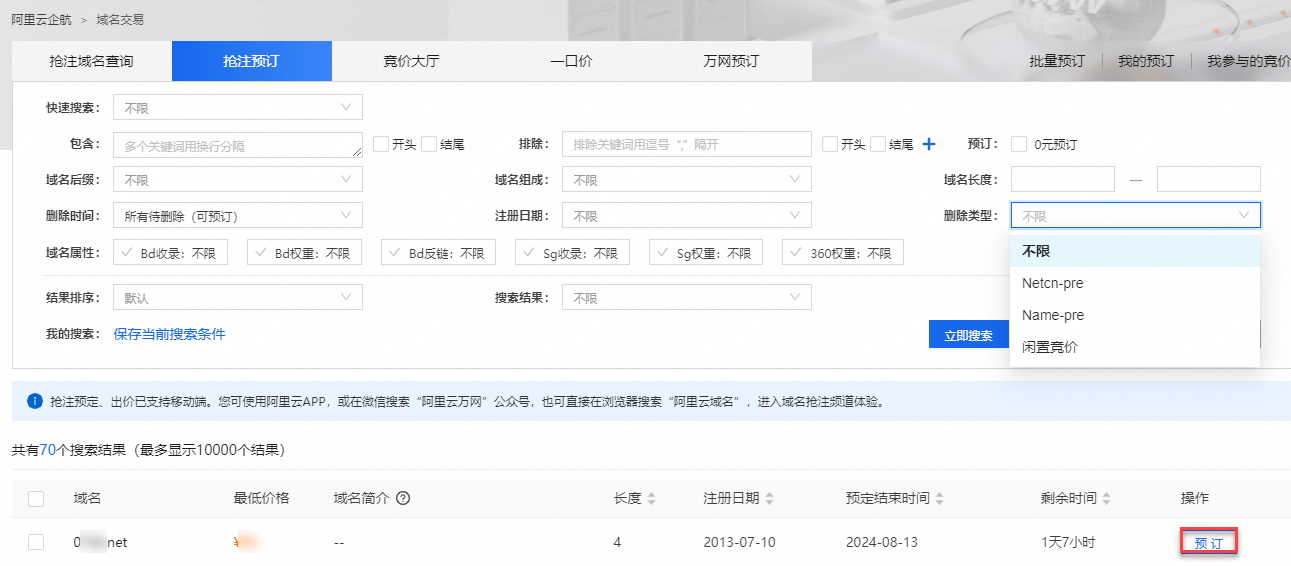The width and height of the screenshot is (1291, 566).
Task: Click the help icon next to 域名简介
Action: pos(404,498)
